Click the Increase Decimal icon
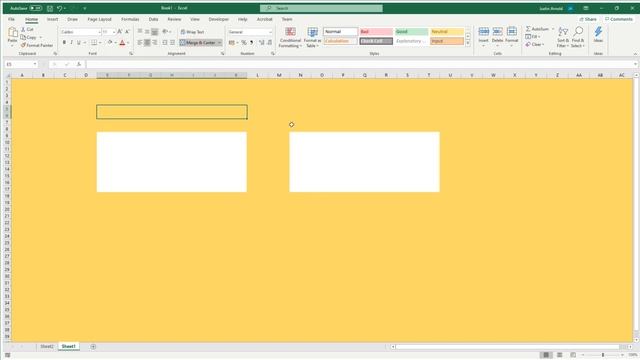This screenshot has width=640, height=360. tap(262, 42)
